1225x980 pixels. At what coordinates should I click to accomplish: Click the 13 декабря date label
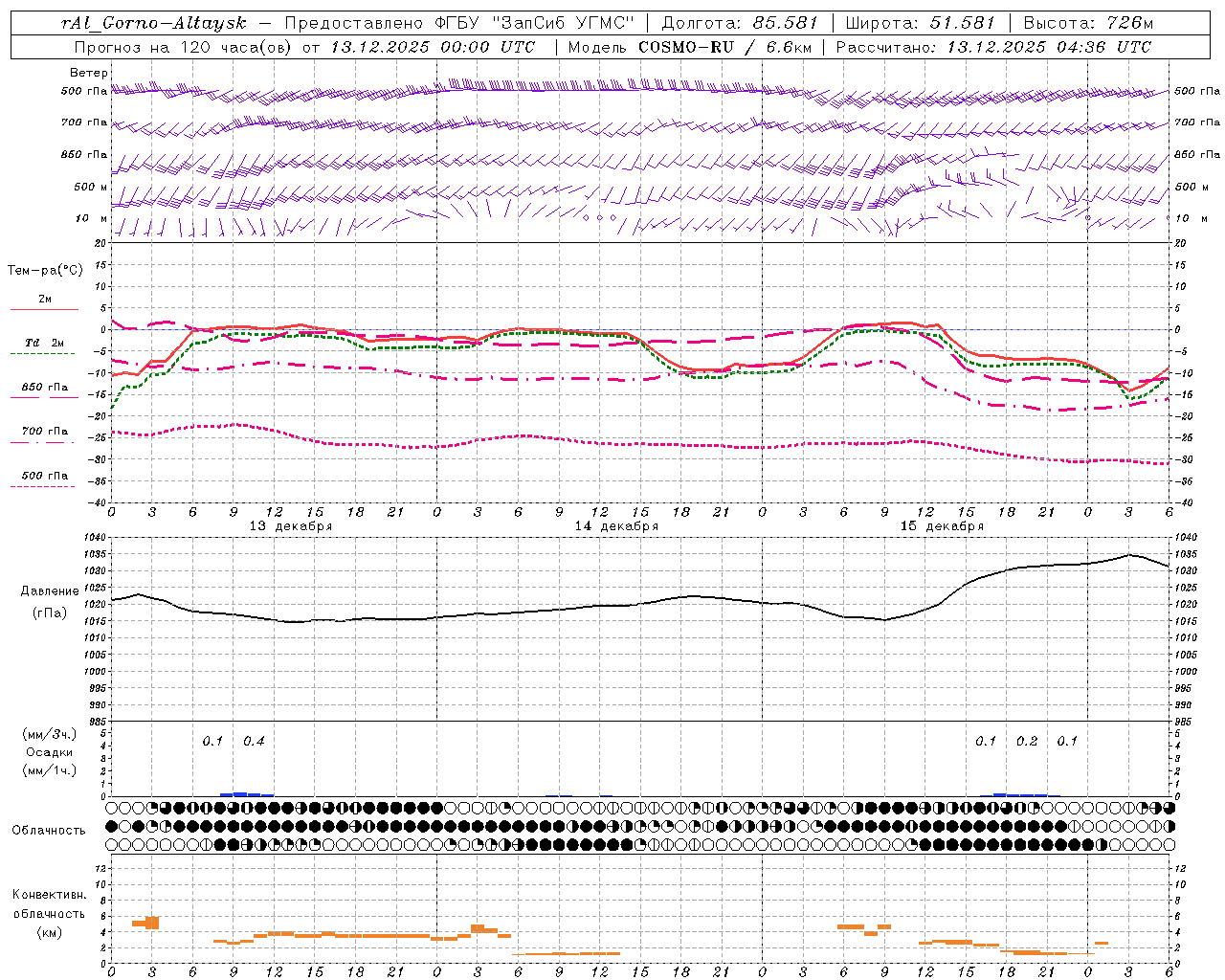[x=291, y=526]
